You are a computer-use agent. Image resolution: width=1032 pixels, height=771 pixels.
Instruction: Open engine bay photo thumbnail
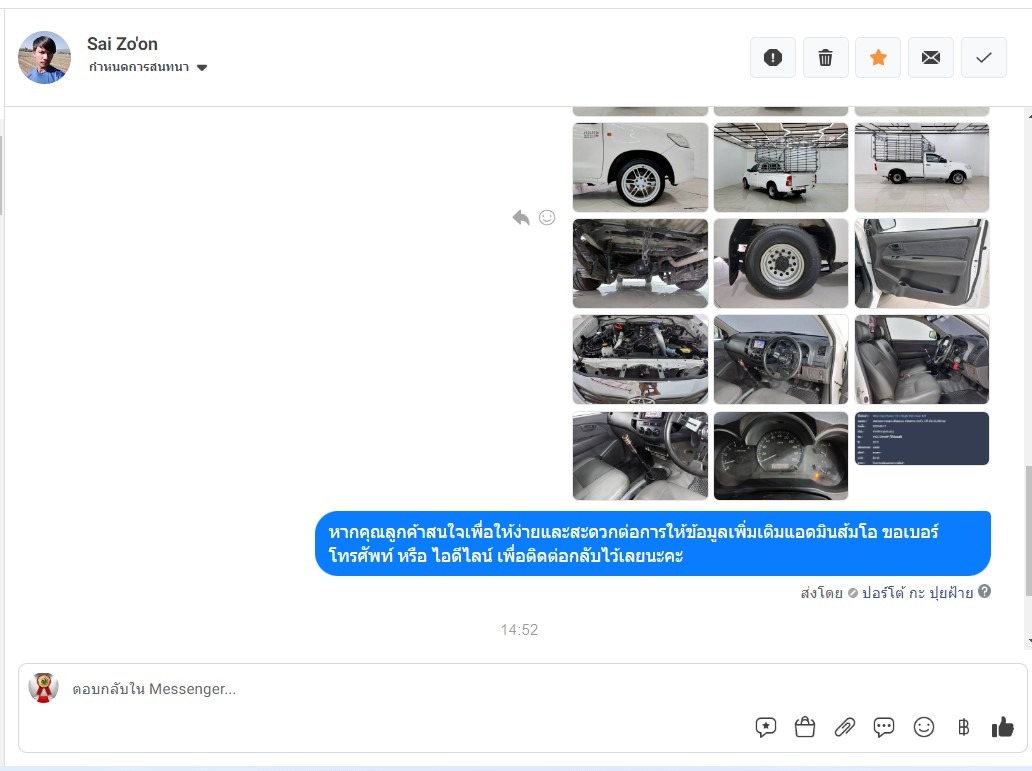click(640, 359)
